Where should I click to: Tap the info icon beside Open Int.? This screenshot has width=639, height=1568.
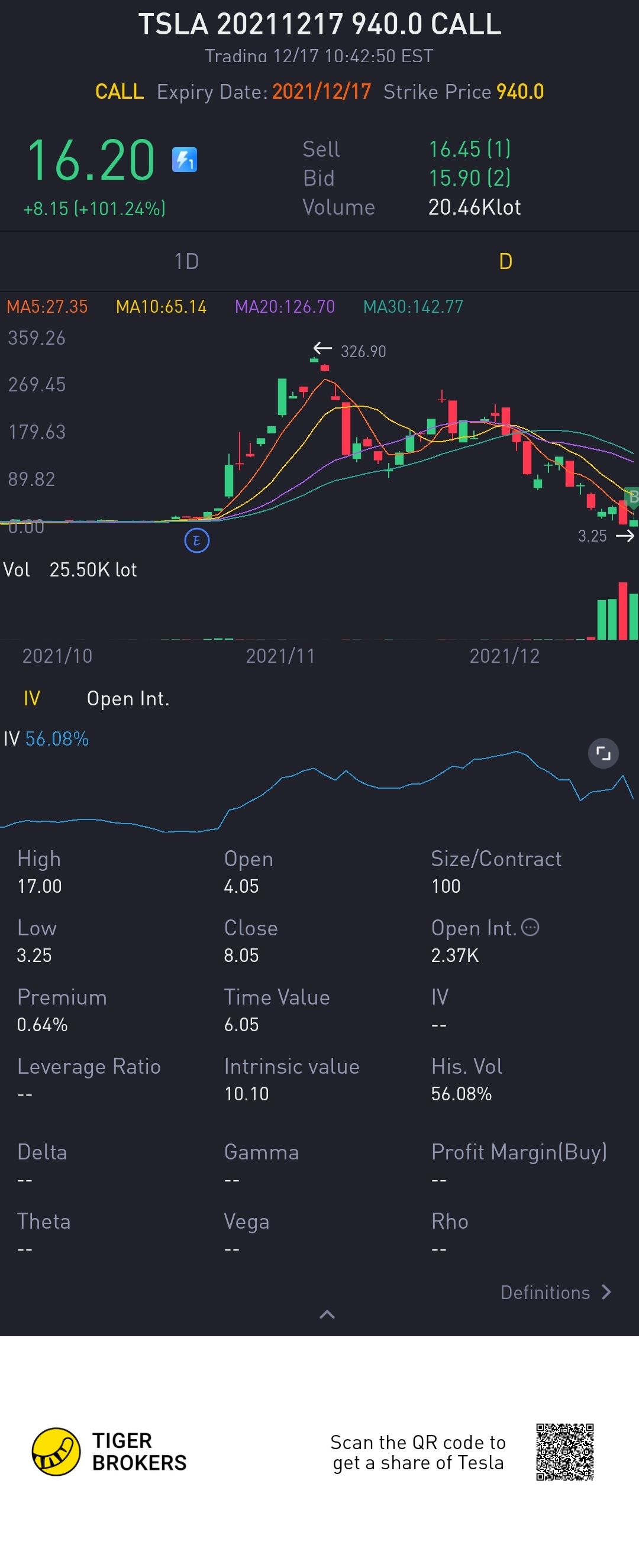click(531, 927)
